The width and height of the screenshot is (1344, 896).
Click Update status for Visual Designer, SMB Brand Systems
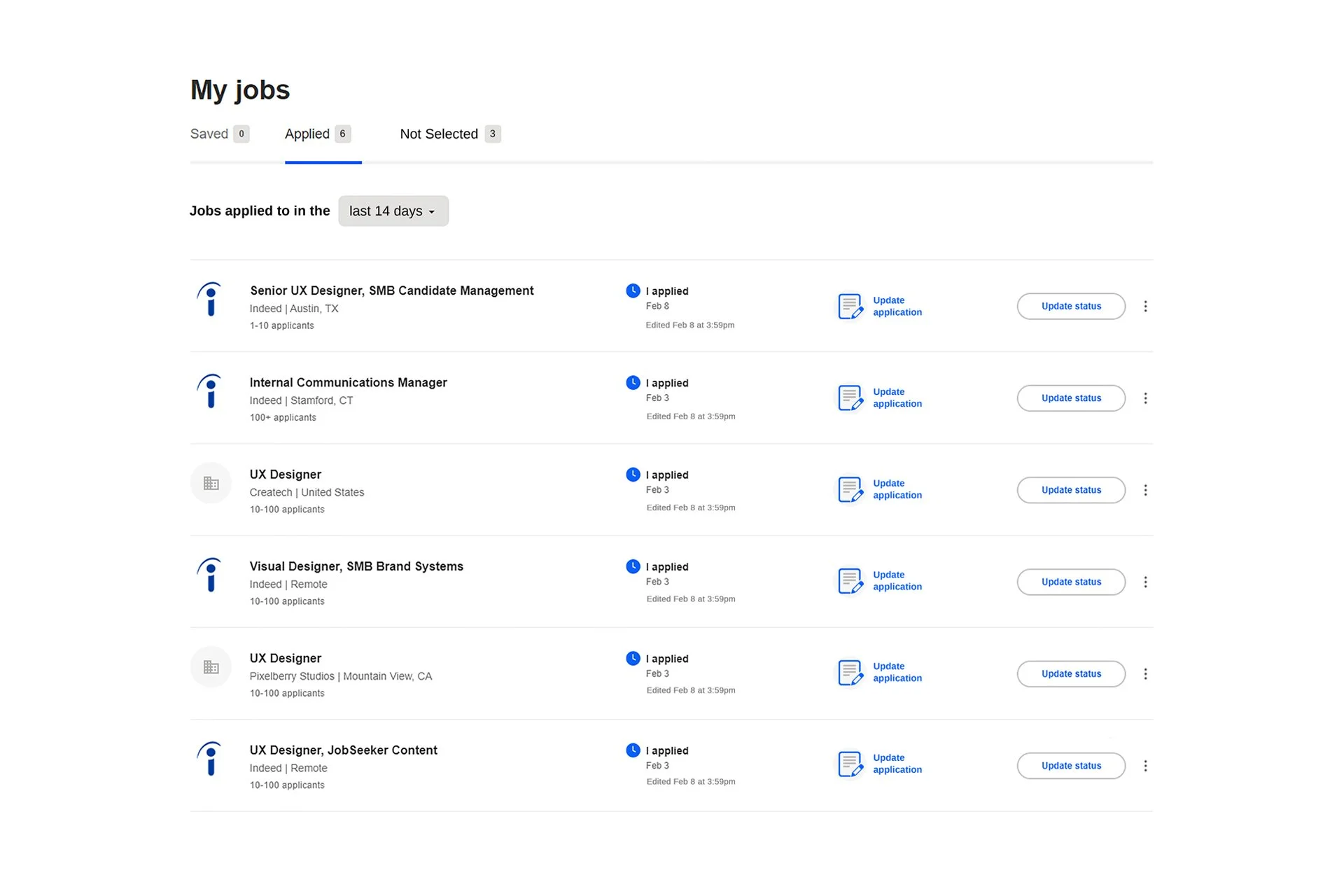coord(1070,582)
